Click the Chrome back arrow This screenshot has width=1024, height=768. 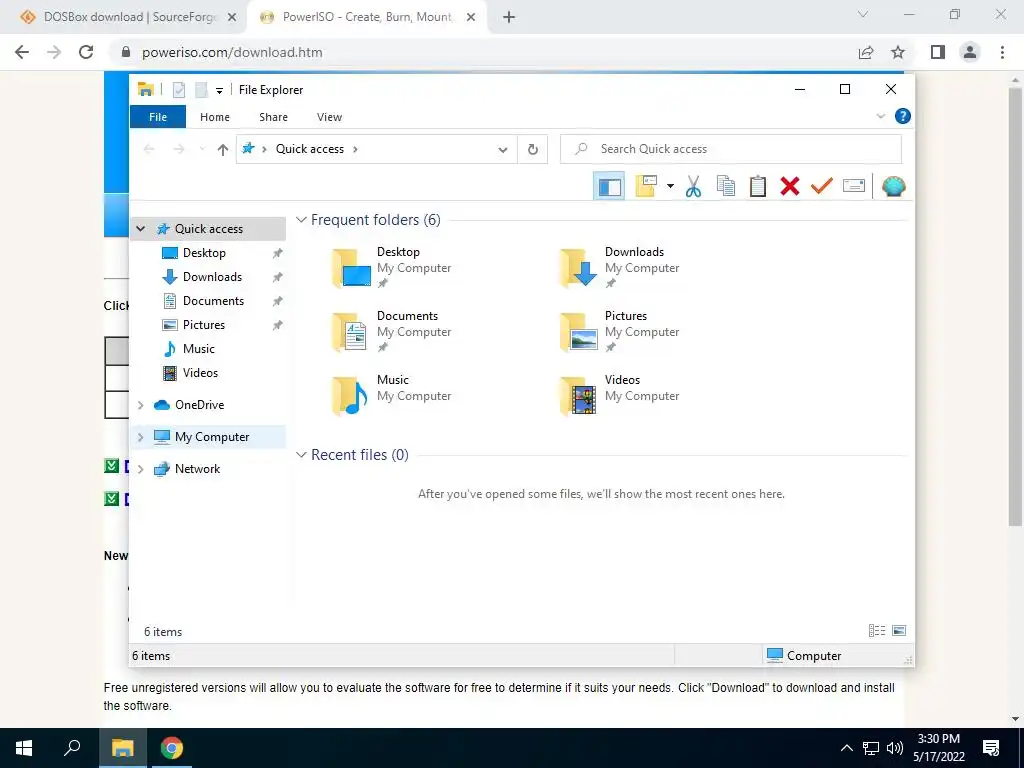tap(22, 52)
